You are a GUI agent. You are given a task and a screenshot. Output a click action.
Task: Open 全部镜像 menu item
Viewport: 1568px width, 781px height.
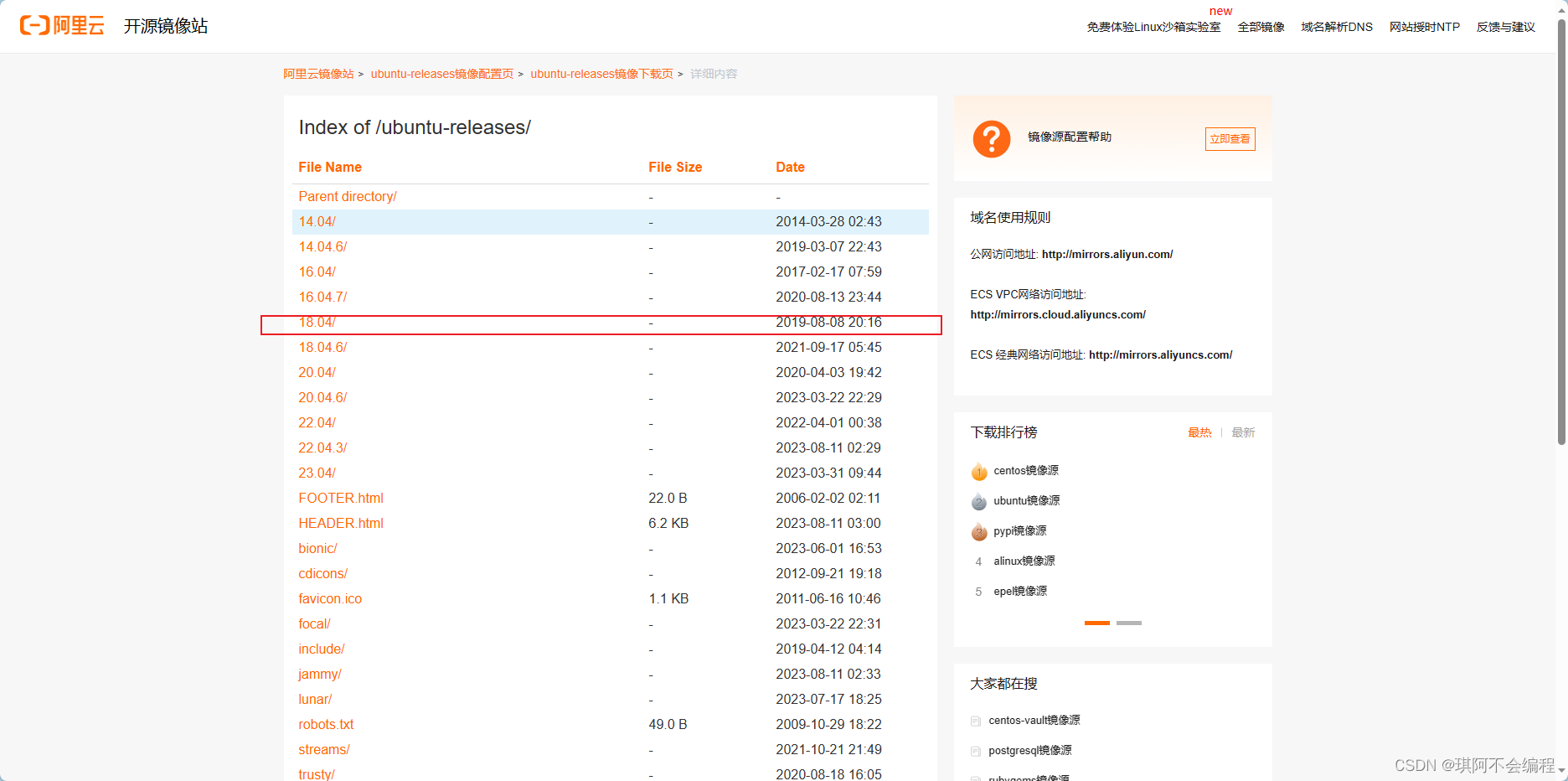click(1261, 27)
